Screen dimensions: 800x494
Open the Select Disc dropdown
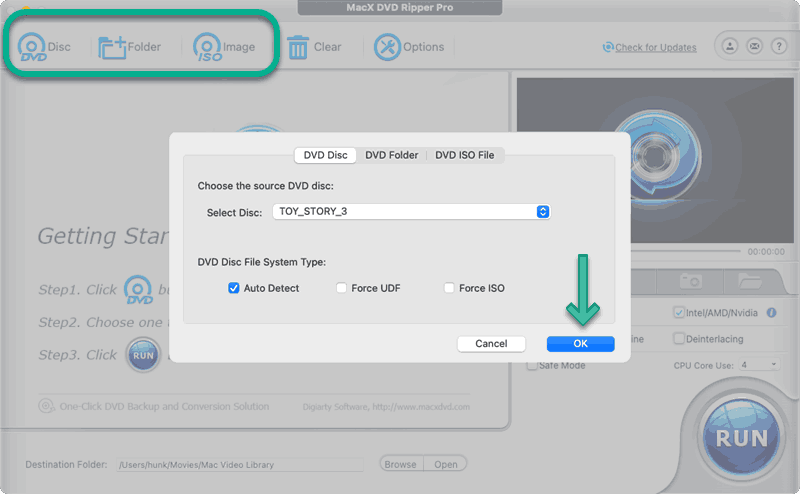point(411,211)
